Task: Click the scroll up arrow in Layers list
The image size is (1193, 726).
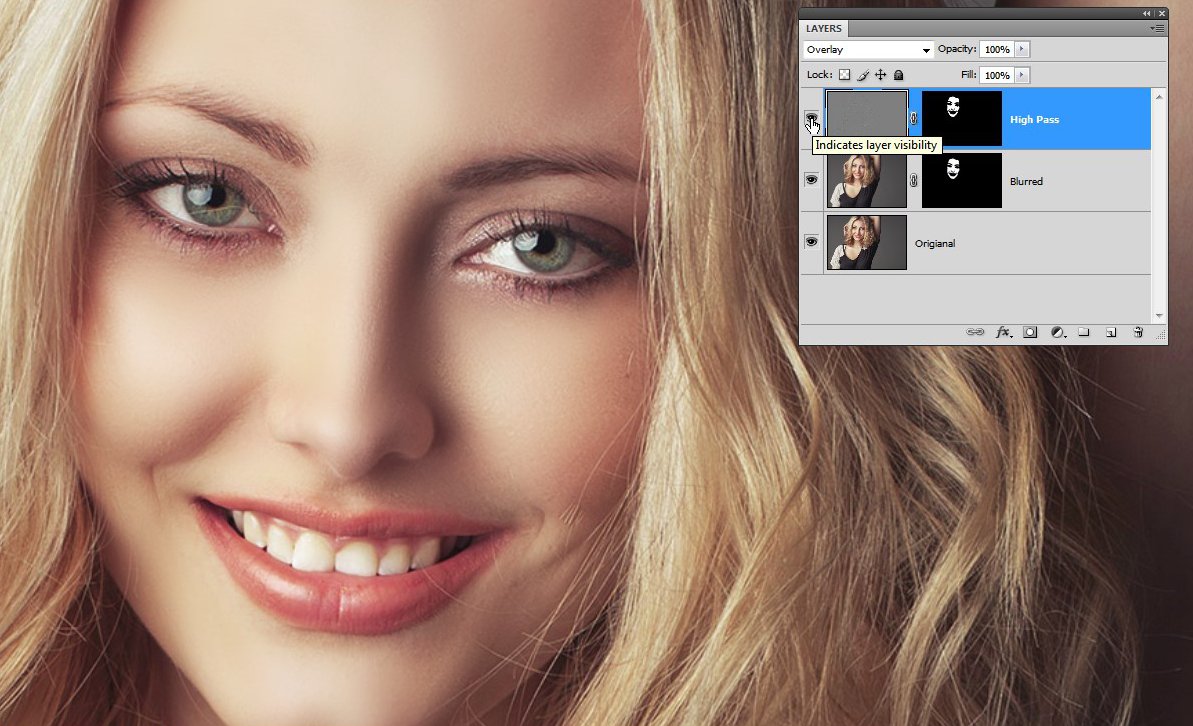Action: point(1159,97)
